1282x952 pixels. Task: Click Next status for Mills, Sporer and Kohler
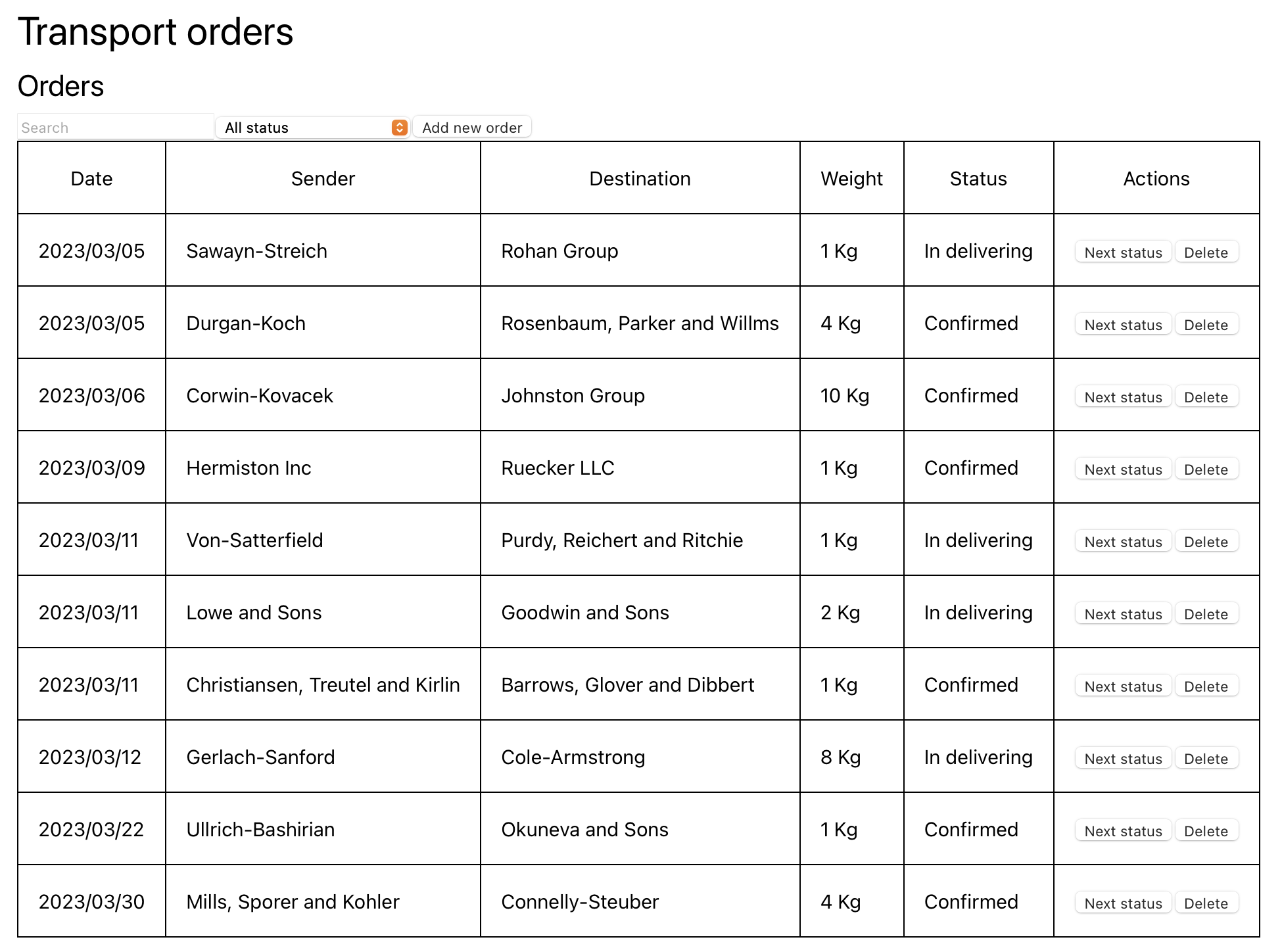1123,903
